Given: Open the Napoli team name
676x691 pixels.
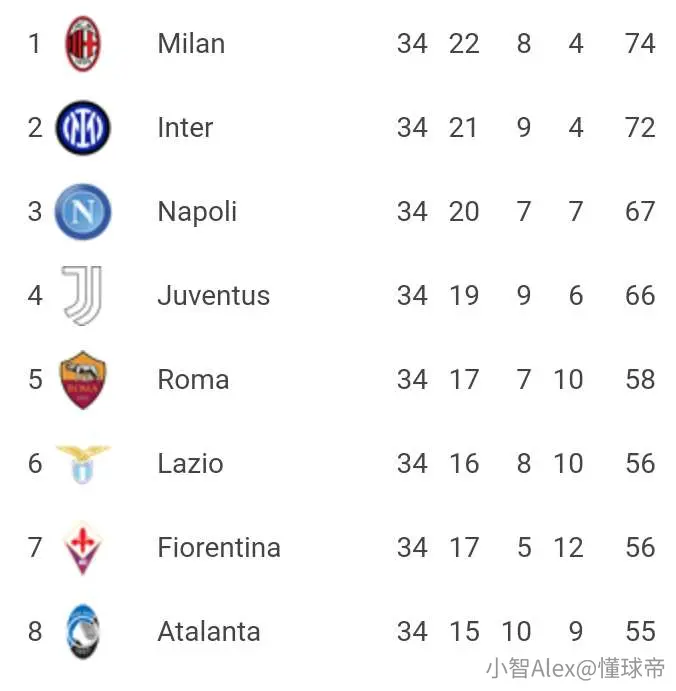Looking at the screenshot, I should [197, 212].
